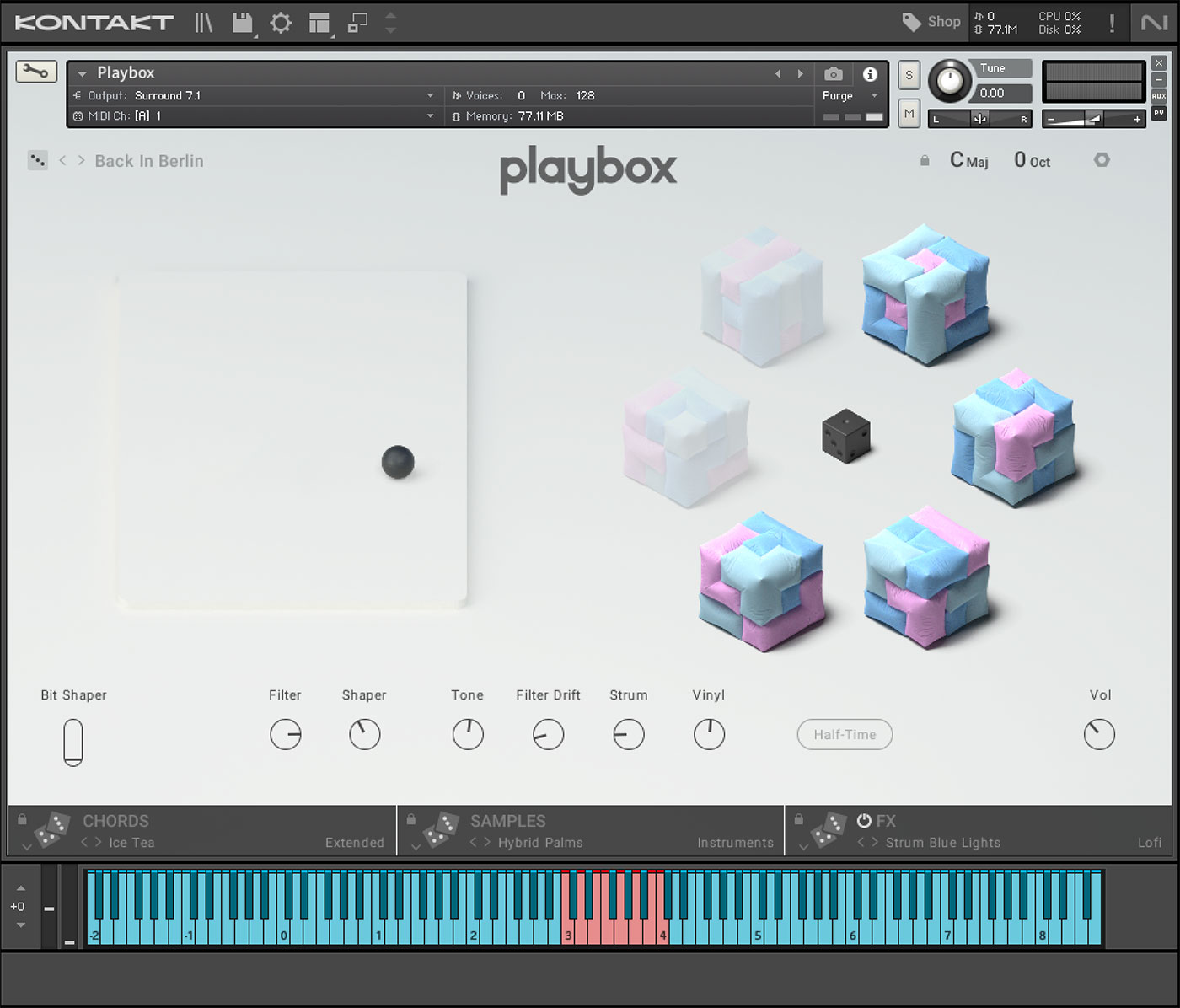
Task: Open the CHORDS tab
Action: coord(116,821)
